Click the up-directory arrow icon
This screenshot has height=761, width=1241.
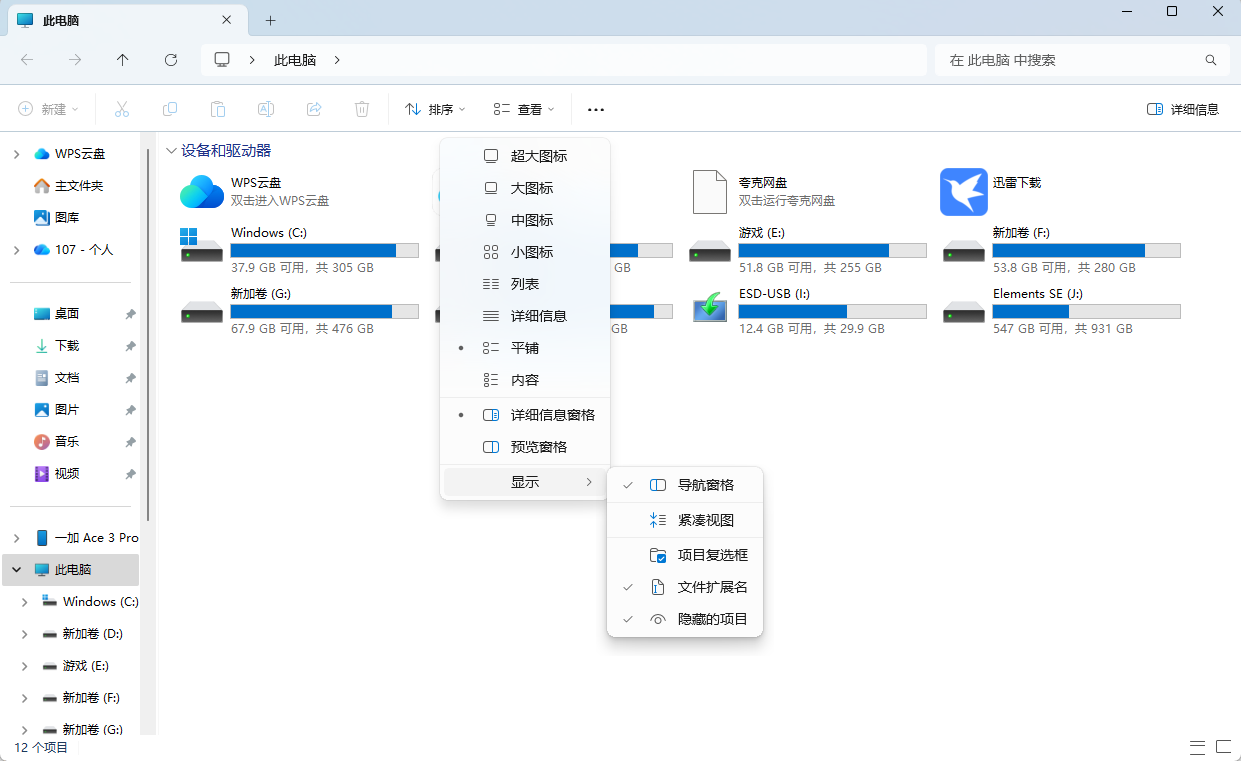coord(123,60)
